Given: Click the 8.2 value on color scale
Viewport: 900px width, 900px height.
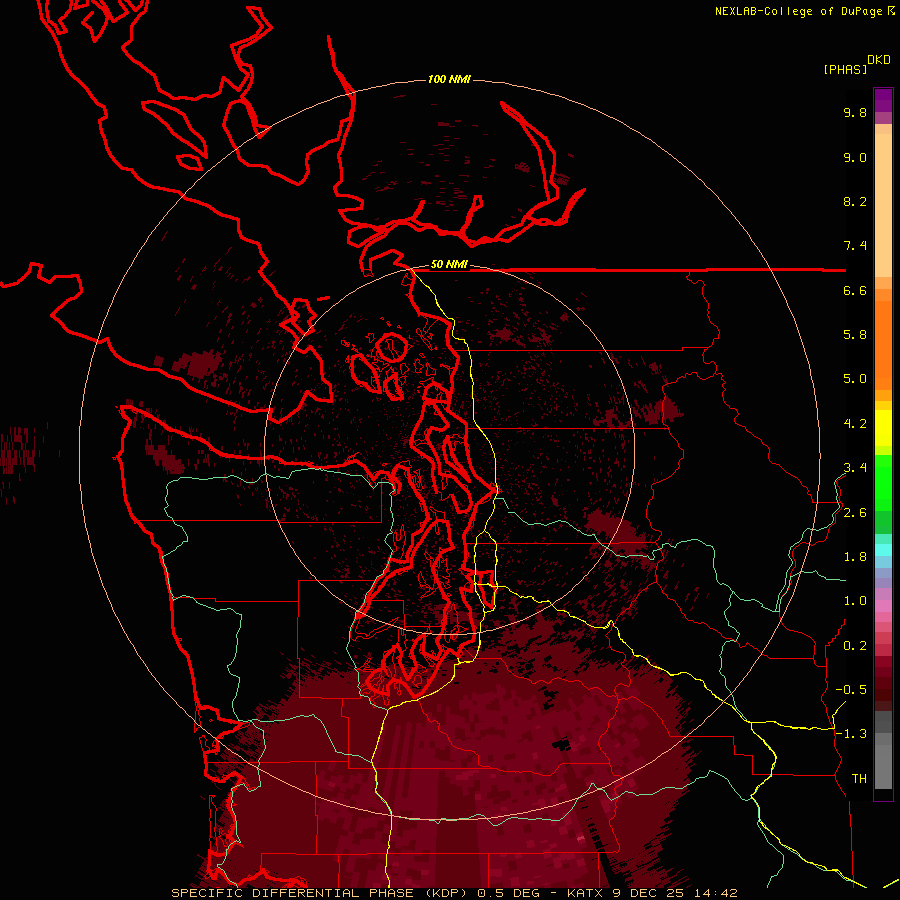Looking at the screenshot, I should [855, 201].
